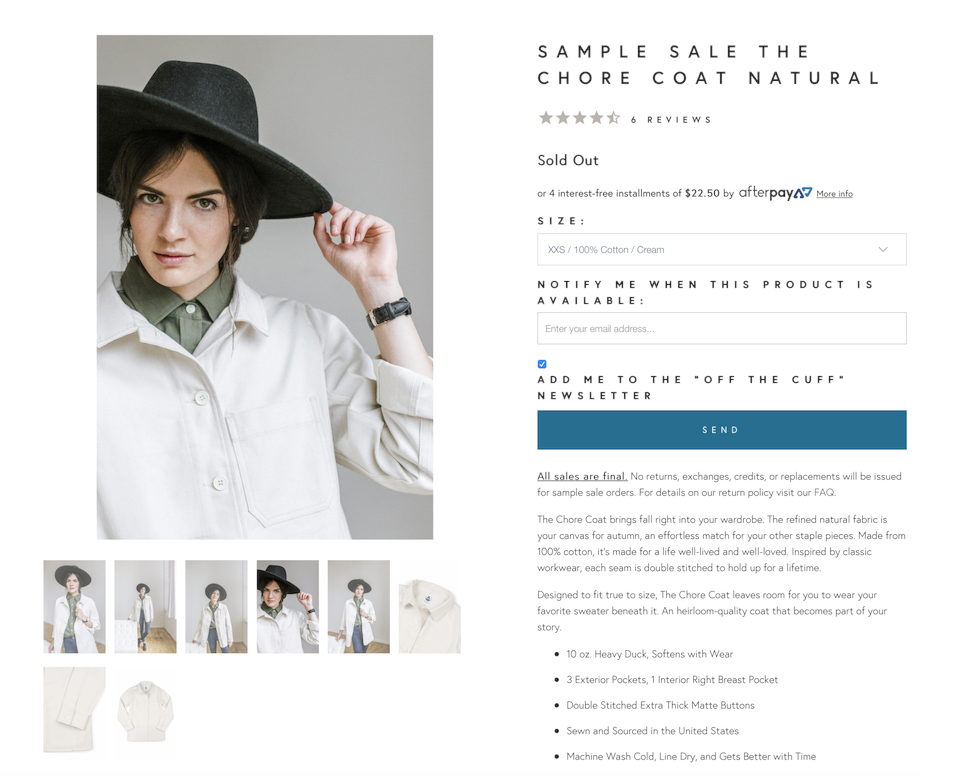Select the third thumbnail with hat tilted down
Image resolution: width=960 pixels, height=776 pixels.
[x=216, y=606]
